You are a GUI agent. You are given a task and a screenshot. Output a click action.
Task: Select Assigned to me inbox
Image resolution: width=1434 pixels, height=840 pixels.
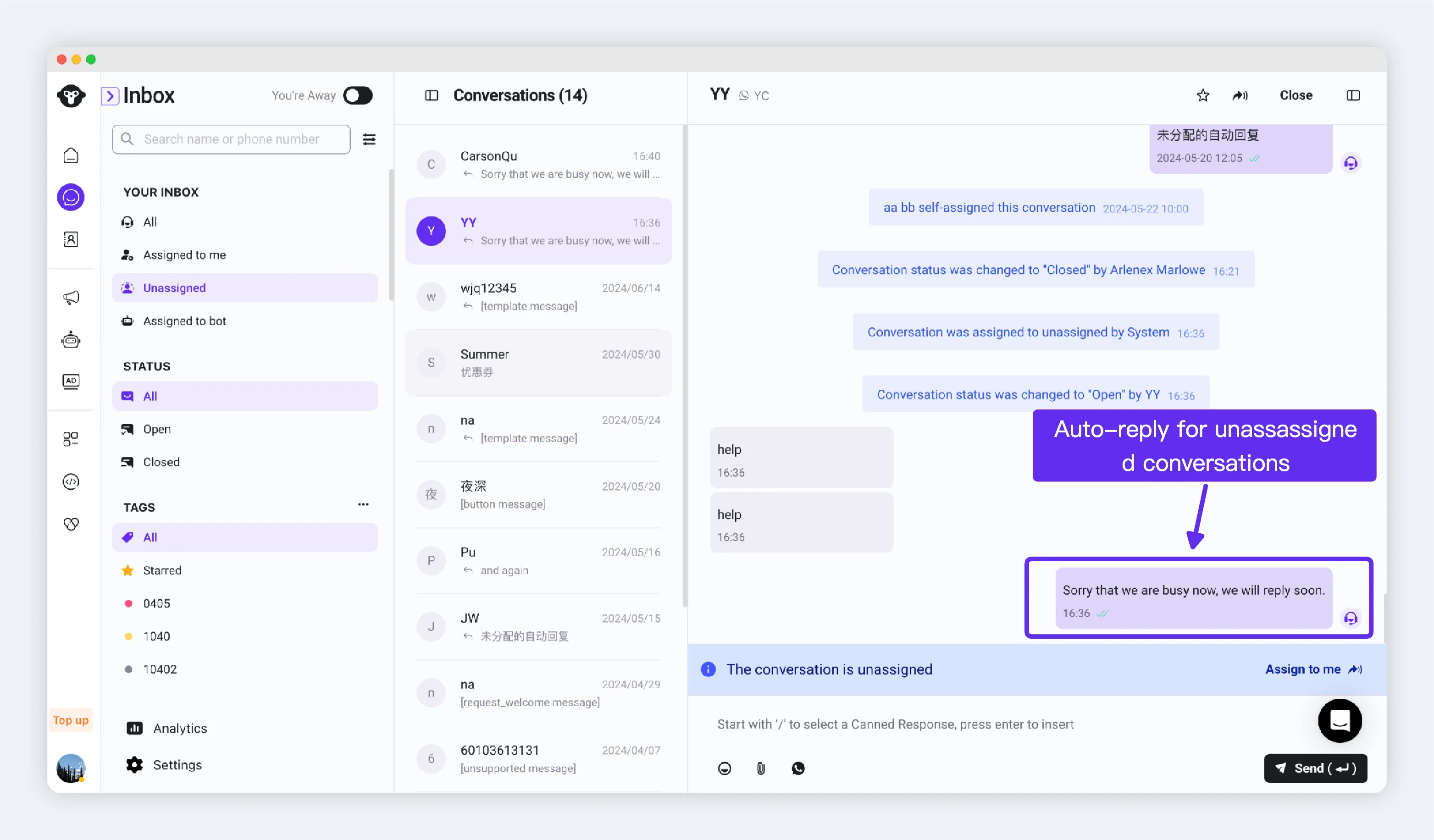tap(245, 255)
